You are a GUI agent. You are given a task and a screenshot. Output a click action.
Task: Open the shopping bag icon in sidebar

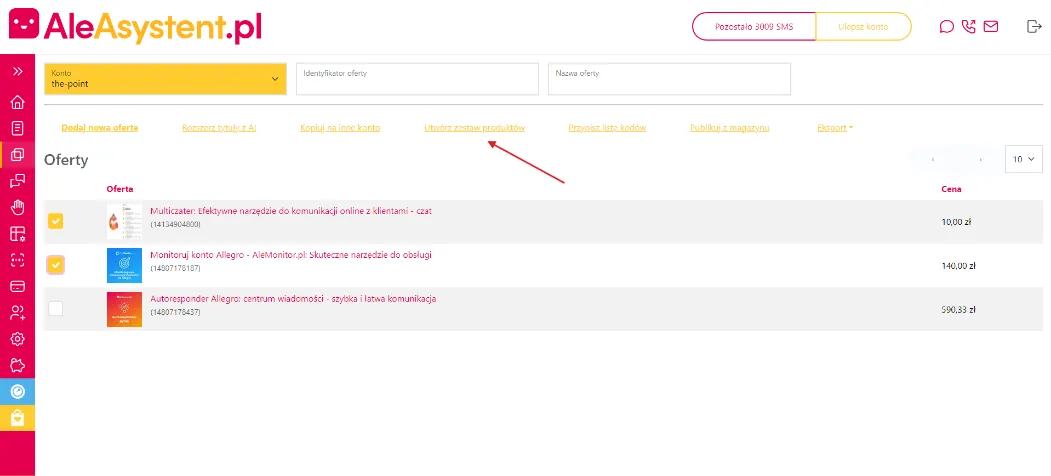[17, 418]
